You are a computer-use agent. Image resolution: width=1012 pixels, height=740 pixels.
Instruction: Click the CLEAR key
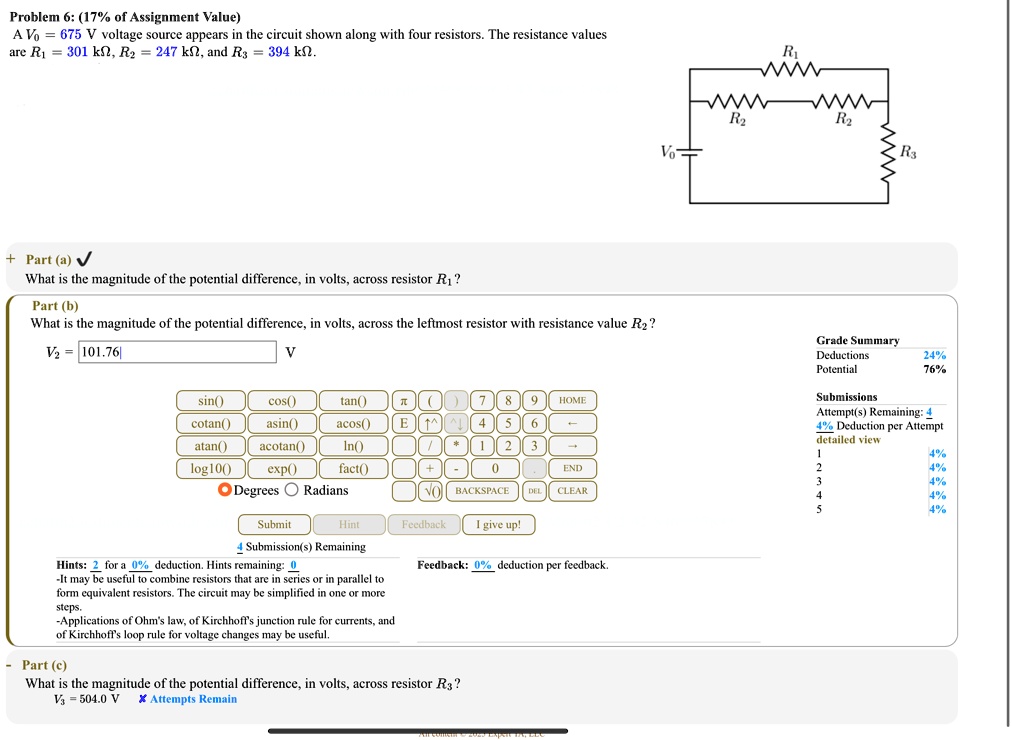tap(572, 491)
